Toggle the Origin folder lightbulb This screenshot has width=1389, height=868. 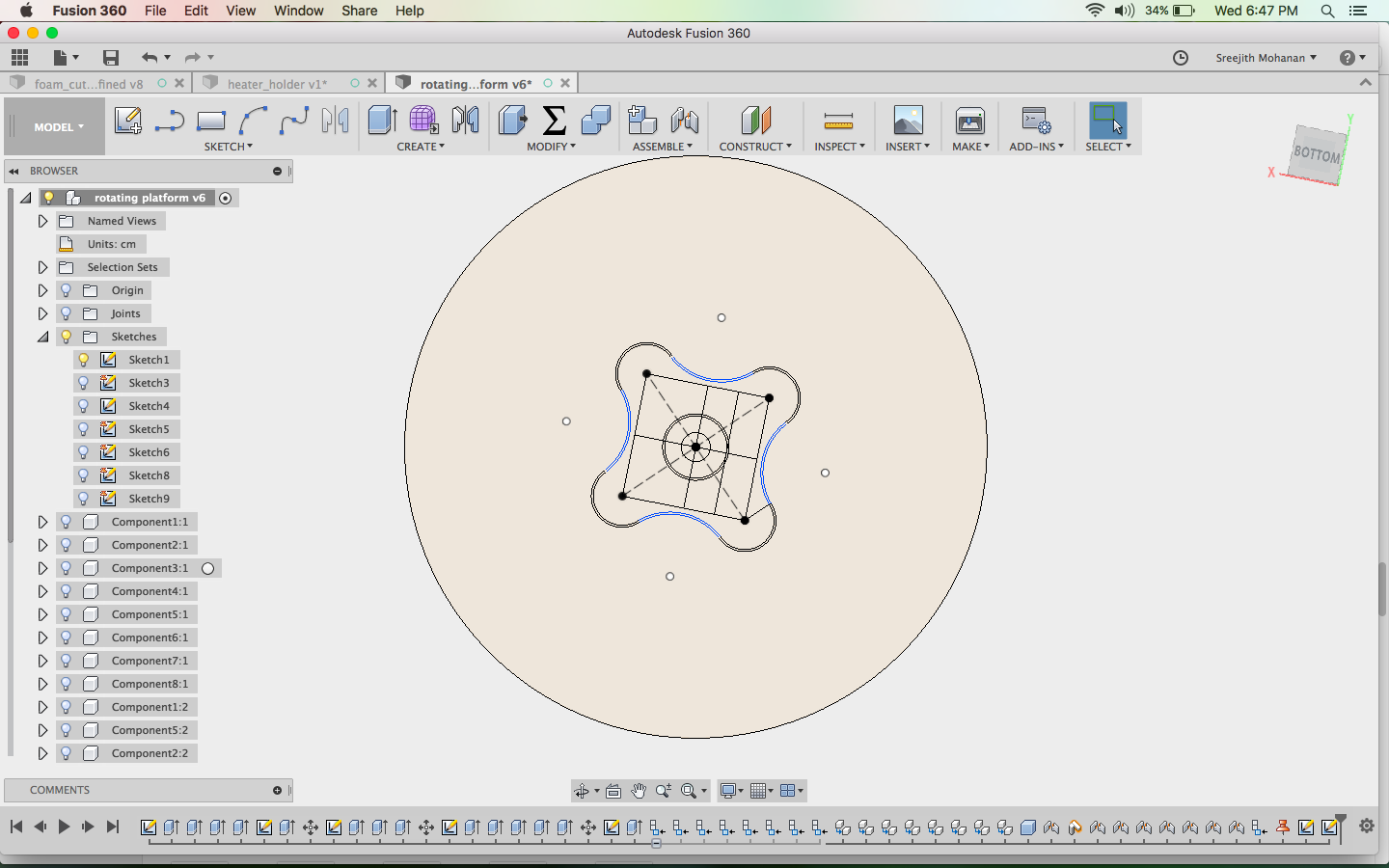(67, 290)
